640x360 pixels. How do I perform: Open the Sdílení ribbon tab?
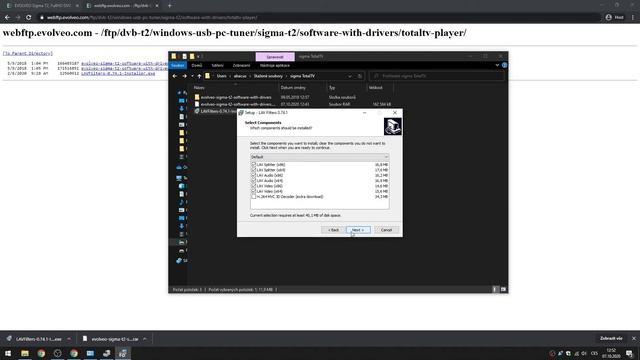coord(217,65)
